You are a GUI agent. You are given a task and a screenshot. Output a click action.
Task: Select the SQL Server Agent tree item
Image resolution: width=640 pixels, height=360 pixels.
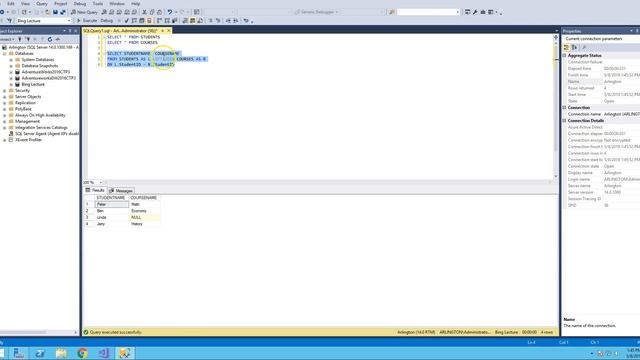click(x=47, y=134)
